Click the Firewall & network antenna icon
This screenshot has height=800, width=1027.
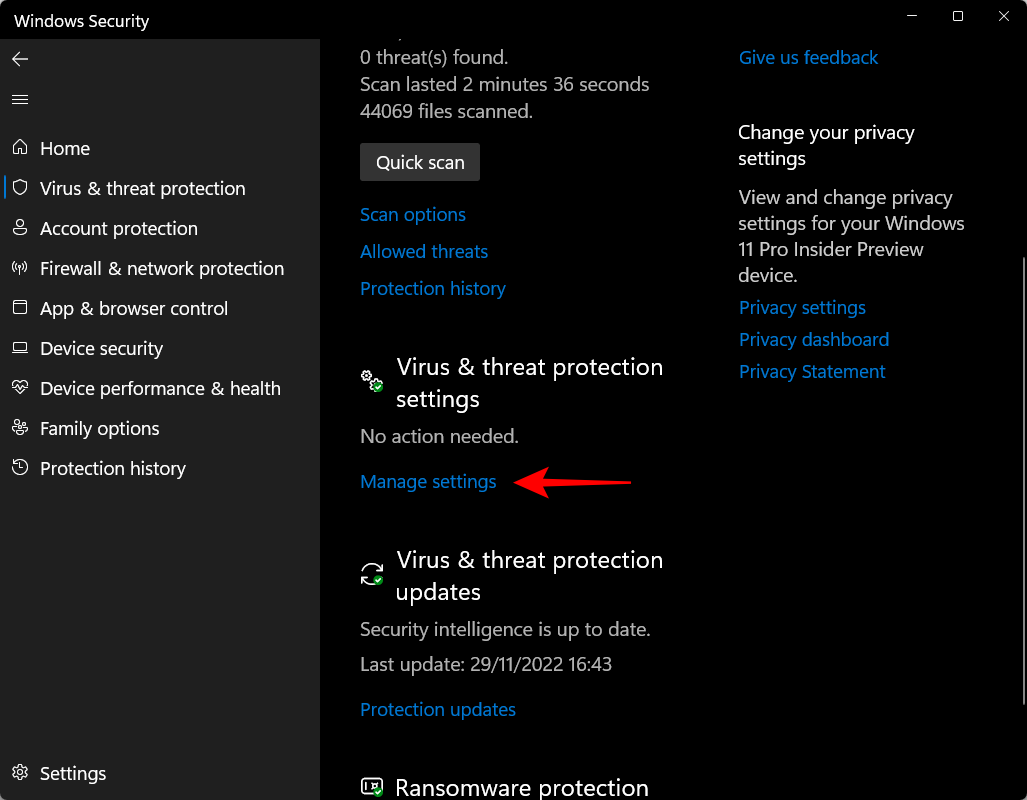tap(20, 268)
